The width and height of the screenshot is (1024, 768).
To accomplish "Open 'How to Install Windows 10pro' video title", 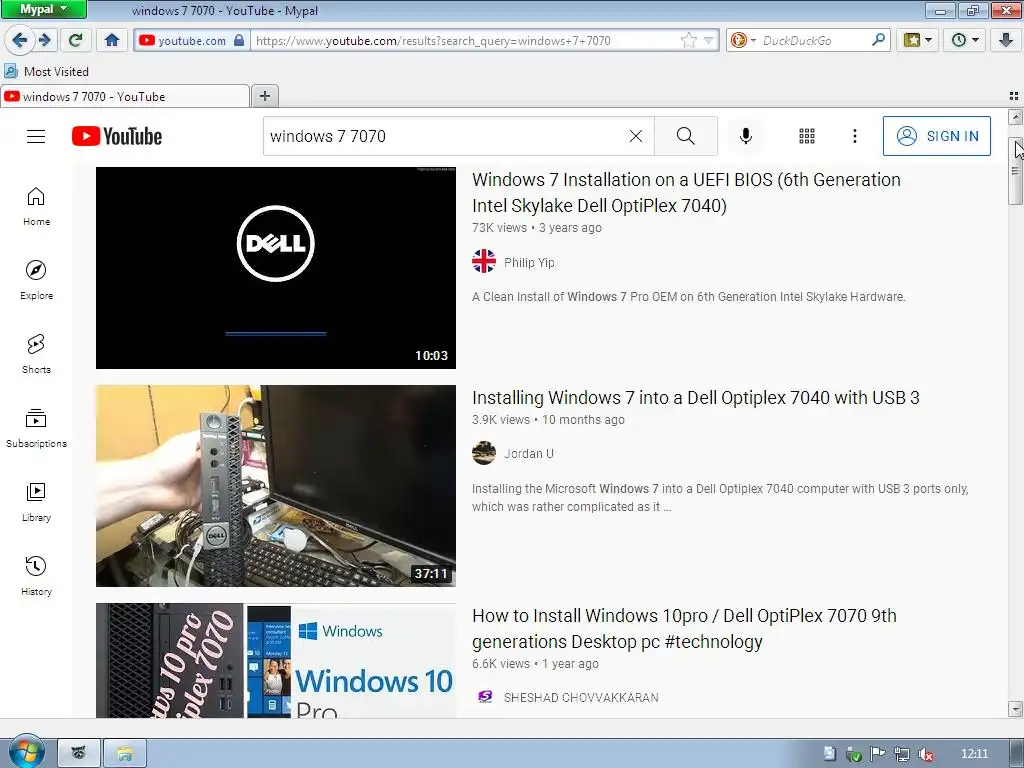I will (684, 629).
